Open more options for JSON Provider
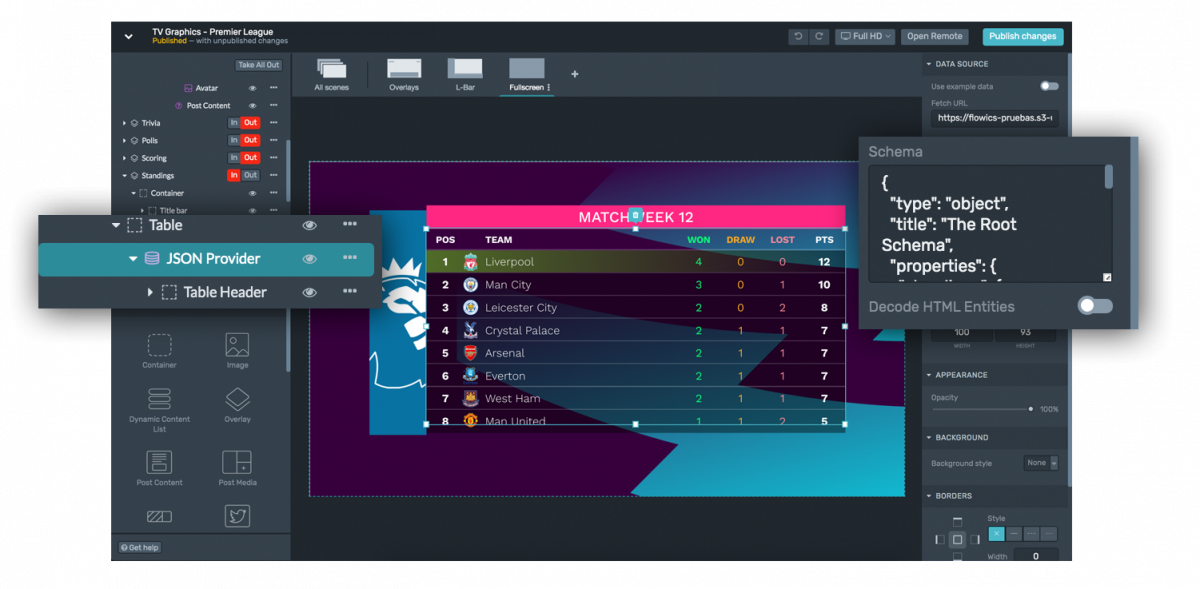Image resolution: width=1200 pixels, height=589 pixels. point(349,258)
